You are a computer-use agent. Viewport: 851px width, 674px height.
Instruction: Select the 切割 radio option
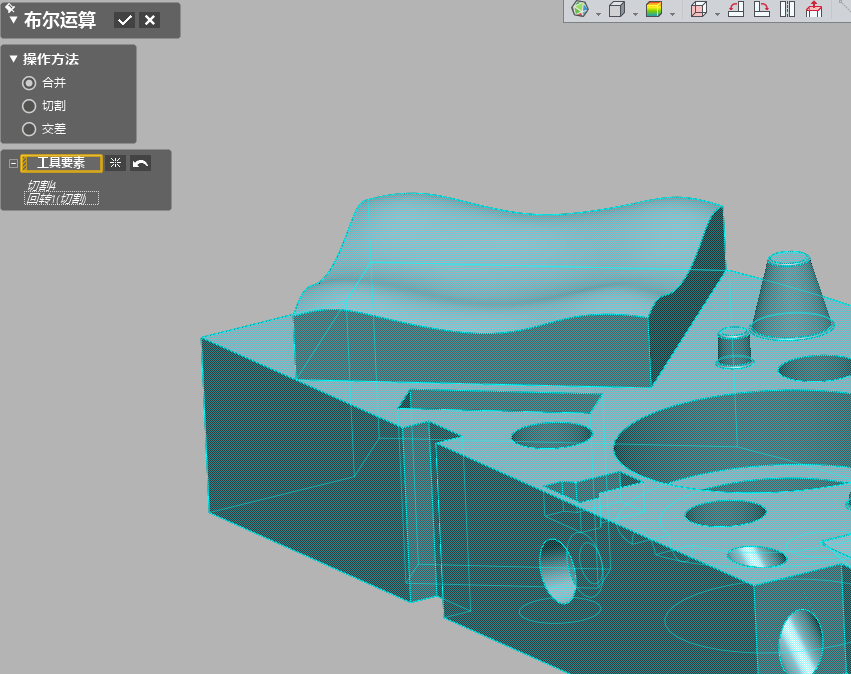pos(29,106)
